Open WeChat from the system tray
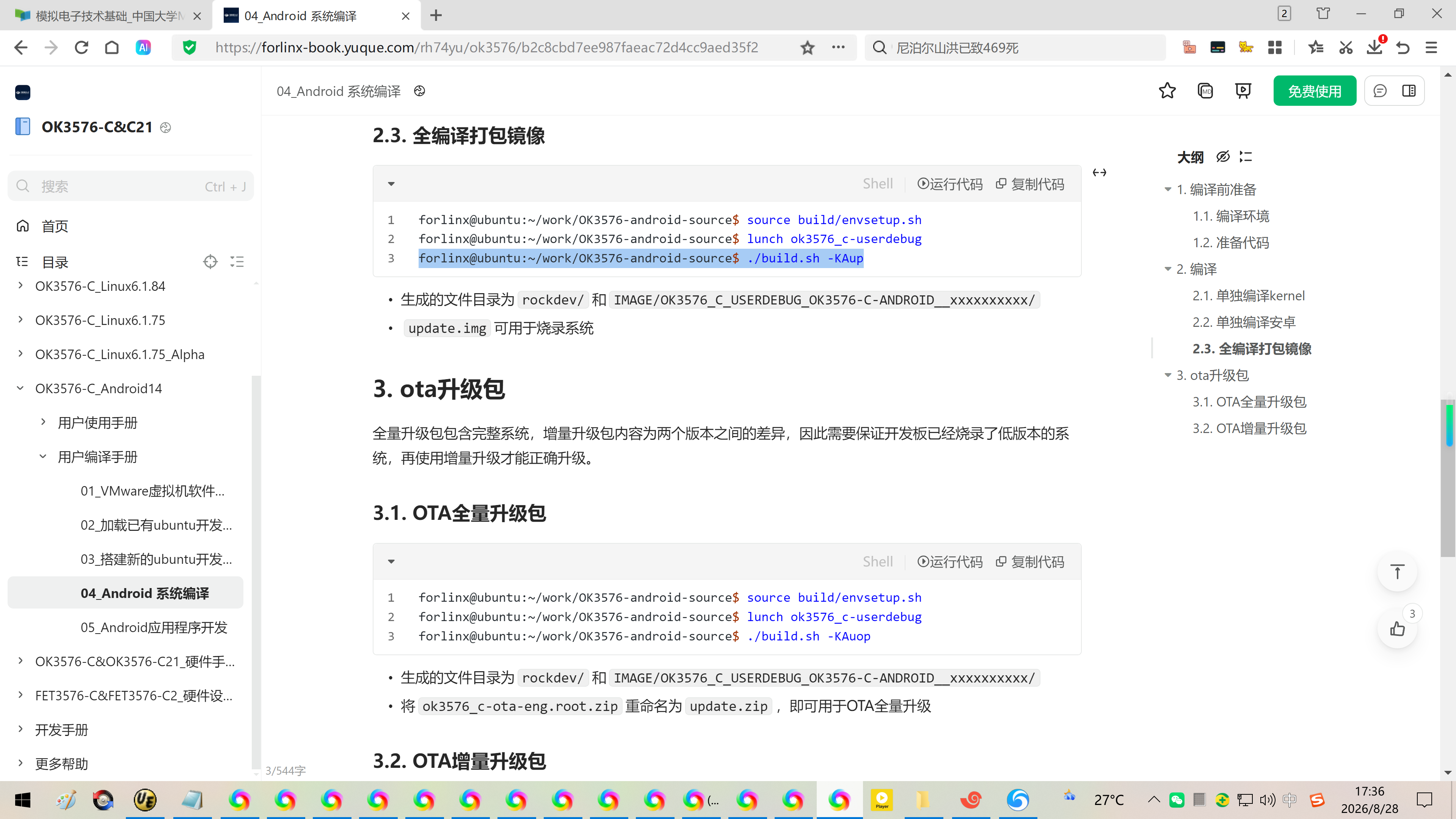Screen dimensions: 1456x819 coord(1176,800)
